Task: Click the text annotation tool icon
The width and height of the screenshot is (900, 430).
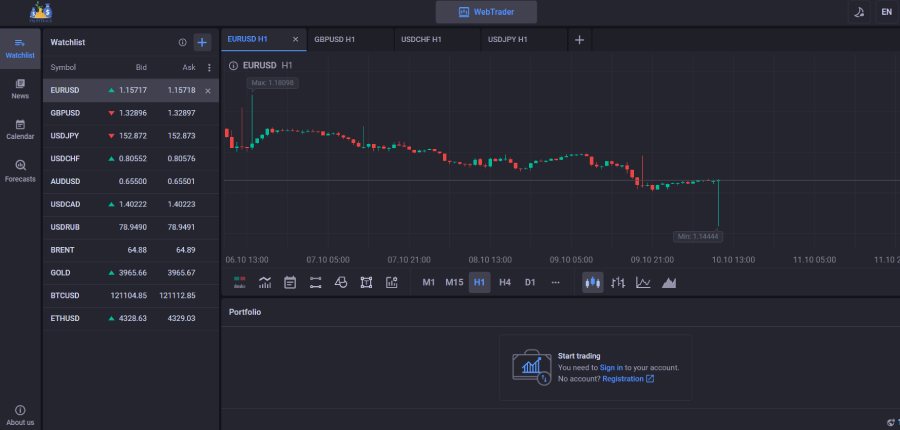Action: [x=366, y=282]
